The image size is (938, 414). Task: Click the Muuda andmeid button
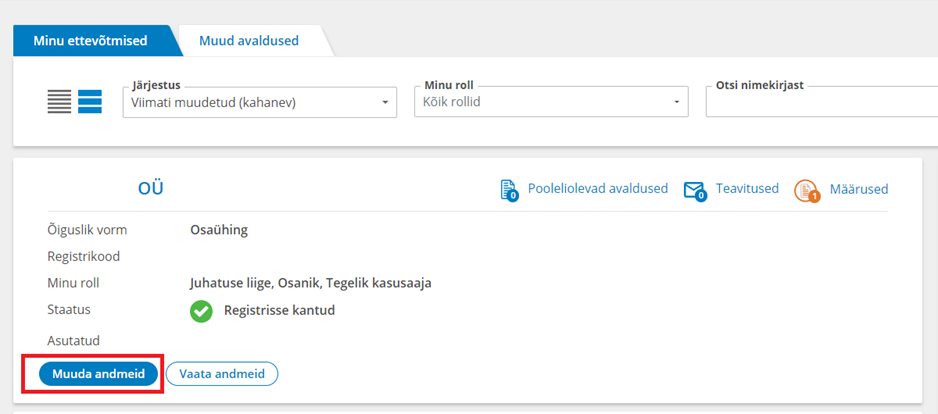[x=99, y=374]
